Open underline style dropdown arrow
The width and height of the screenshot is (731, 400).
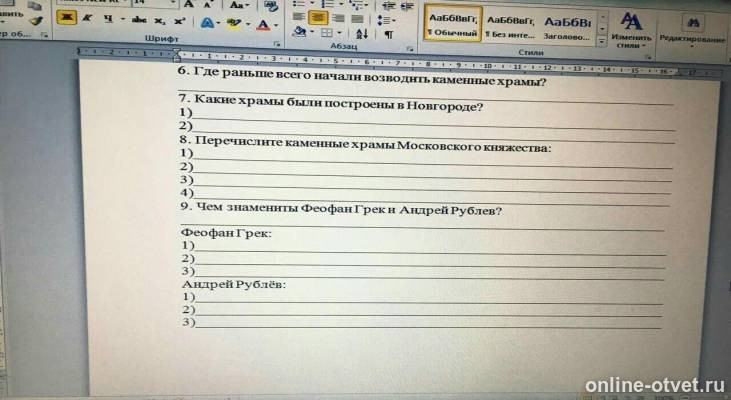pyautogui.click(x=123, y=20)
